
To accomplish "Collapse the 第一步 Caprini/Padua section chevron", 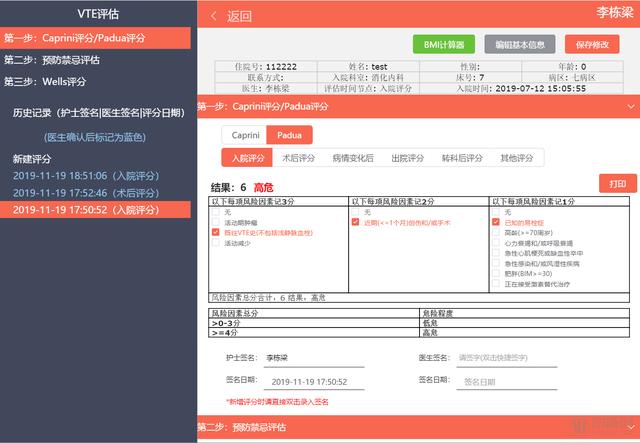I will pyautogui.click(x=629, y=106).
